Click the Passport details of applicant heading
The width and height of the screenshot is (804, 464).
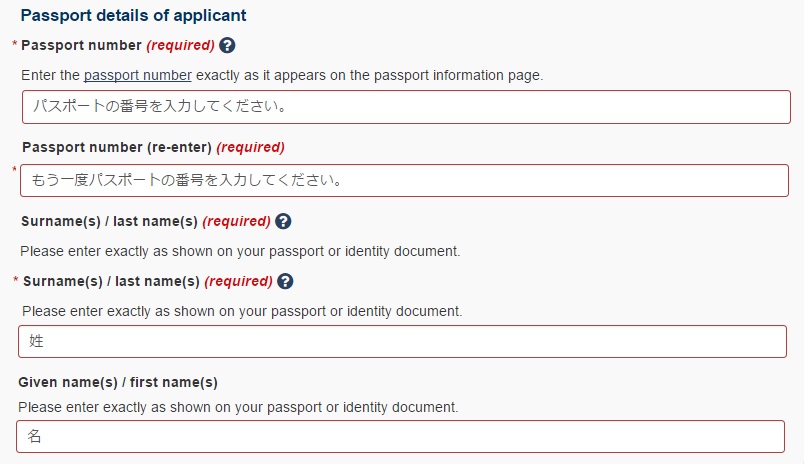[x=133, y=15]
